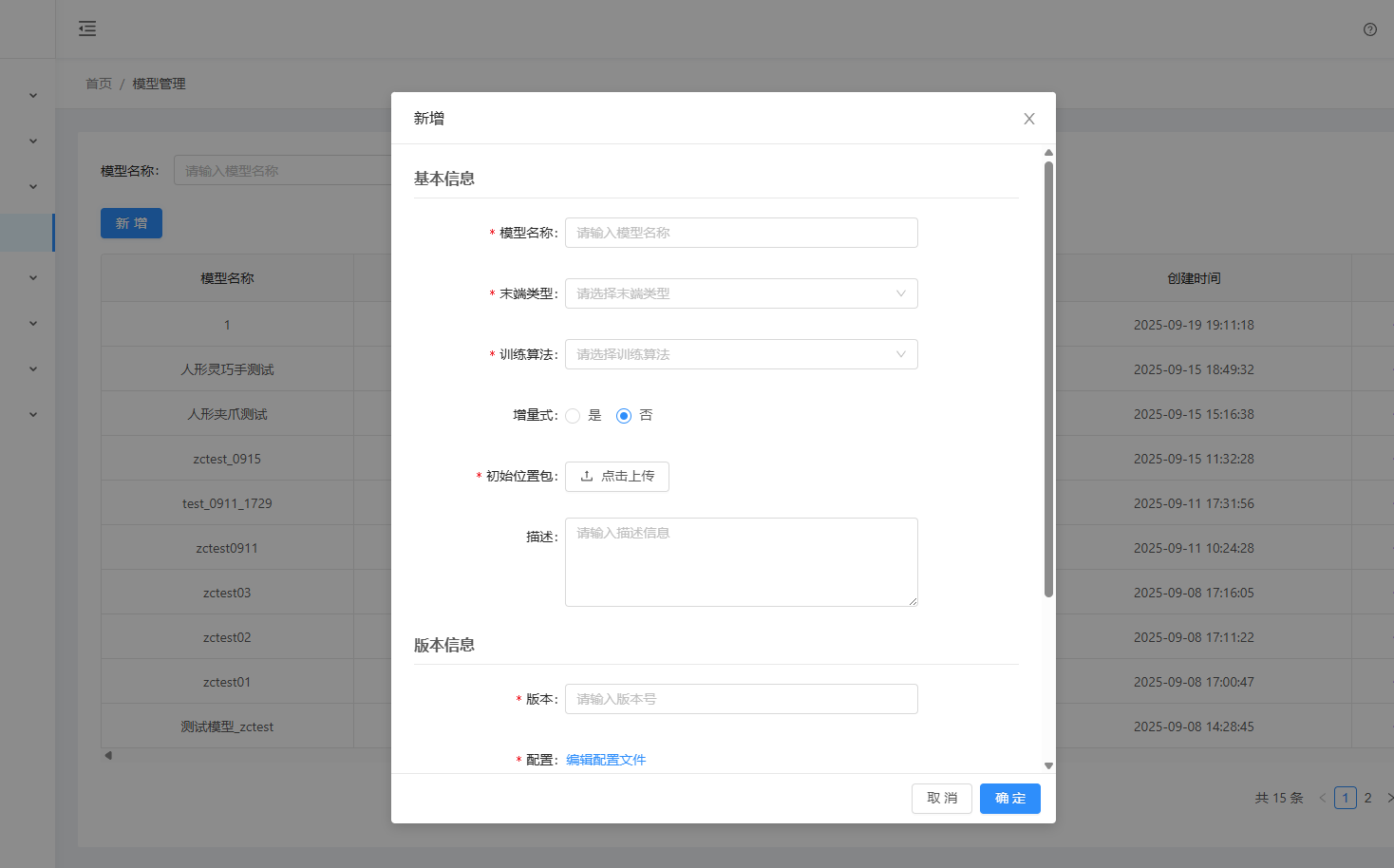Upload the 初始位置包 via 点击上传
Screen dimensions: 1394x868
tap(616, 476)
